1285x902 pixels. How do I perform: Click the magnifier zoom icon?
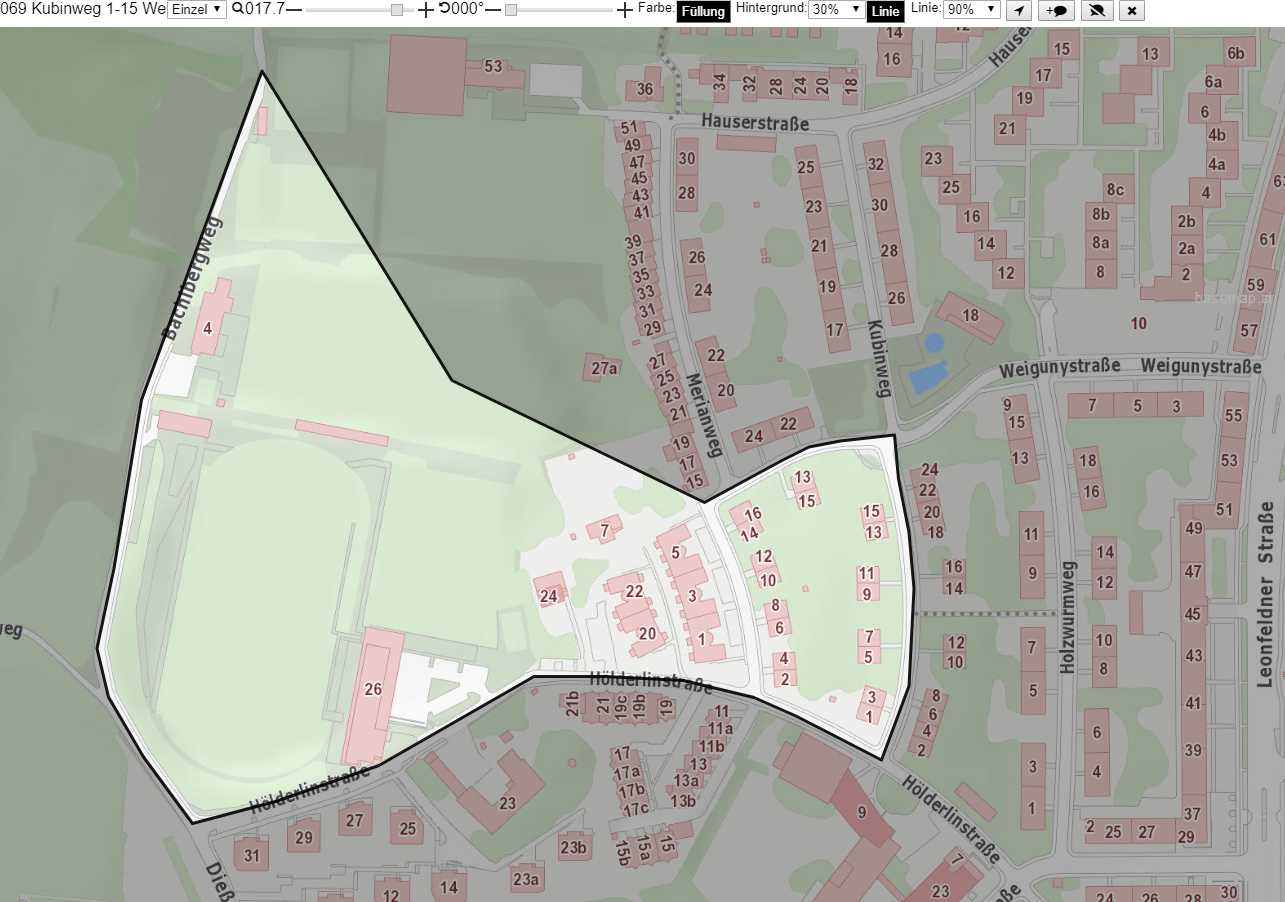click(238, 8)
